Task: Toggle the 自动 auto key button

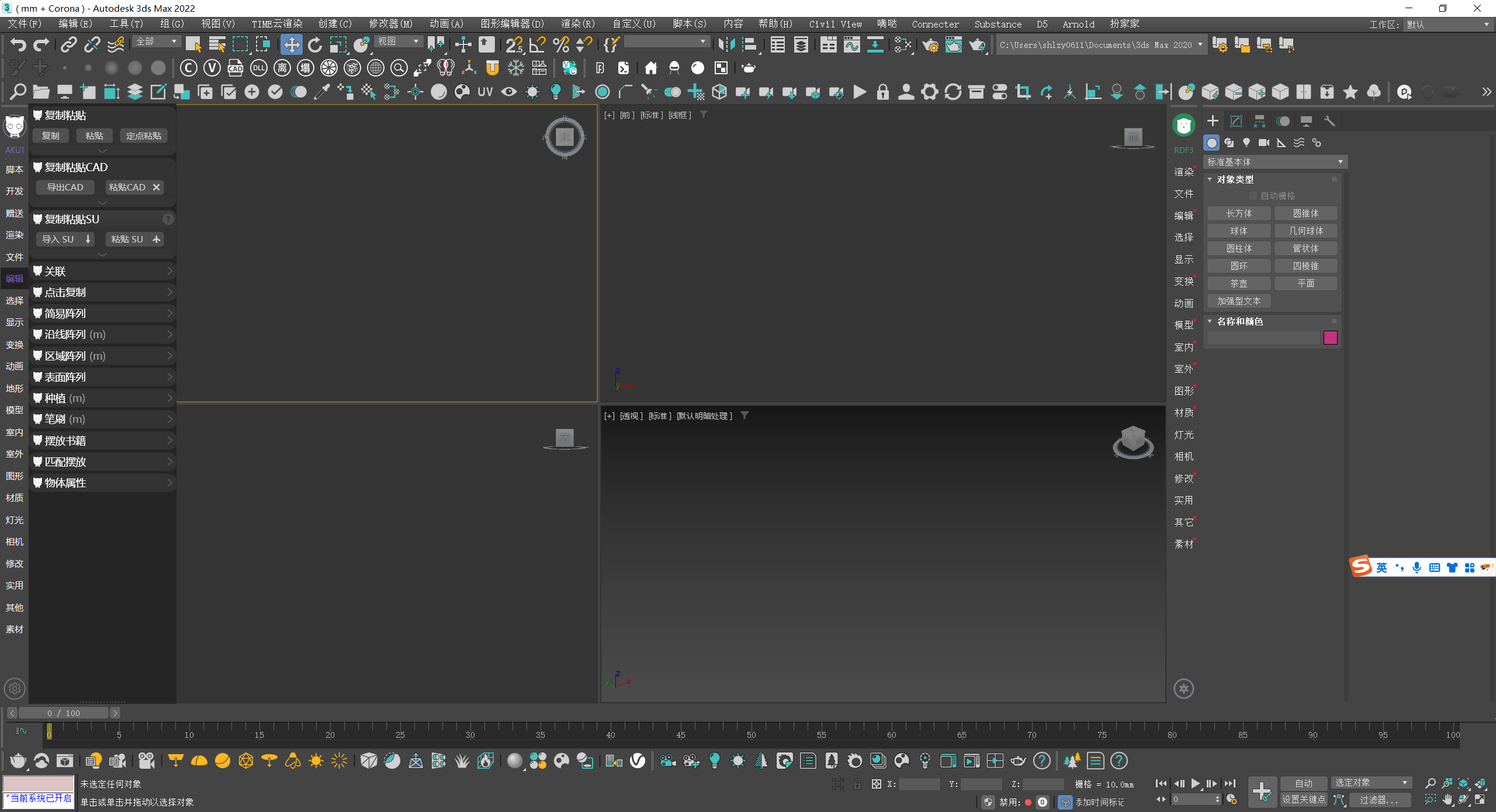Action: pos(1304,783)
